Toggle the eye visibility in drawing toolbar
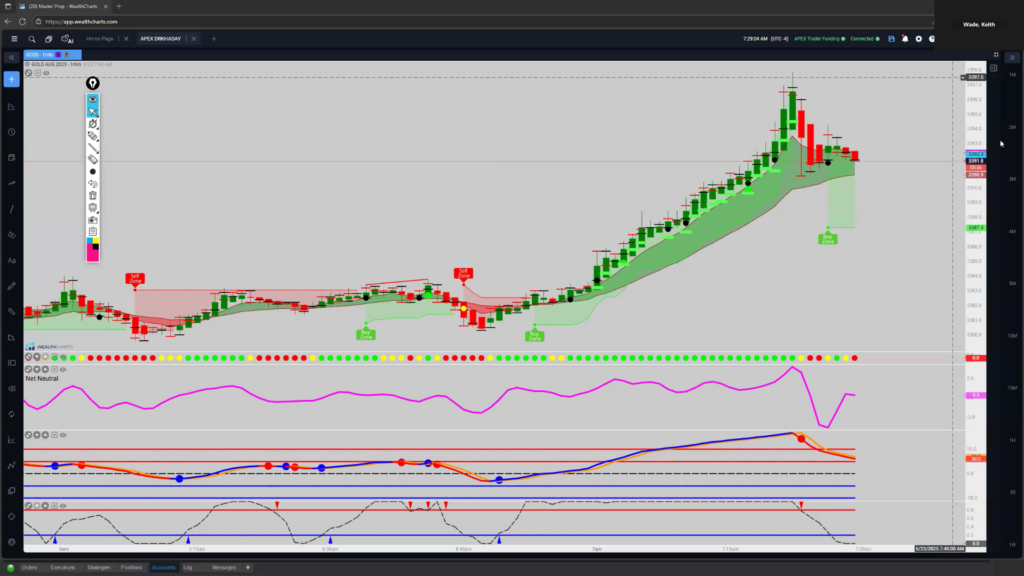Viewport: 1024px width, 576px height. 93,99
